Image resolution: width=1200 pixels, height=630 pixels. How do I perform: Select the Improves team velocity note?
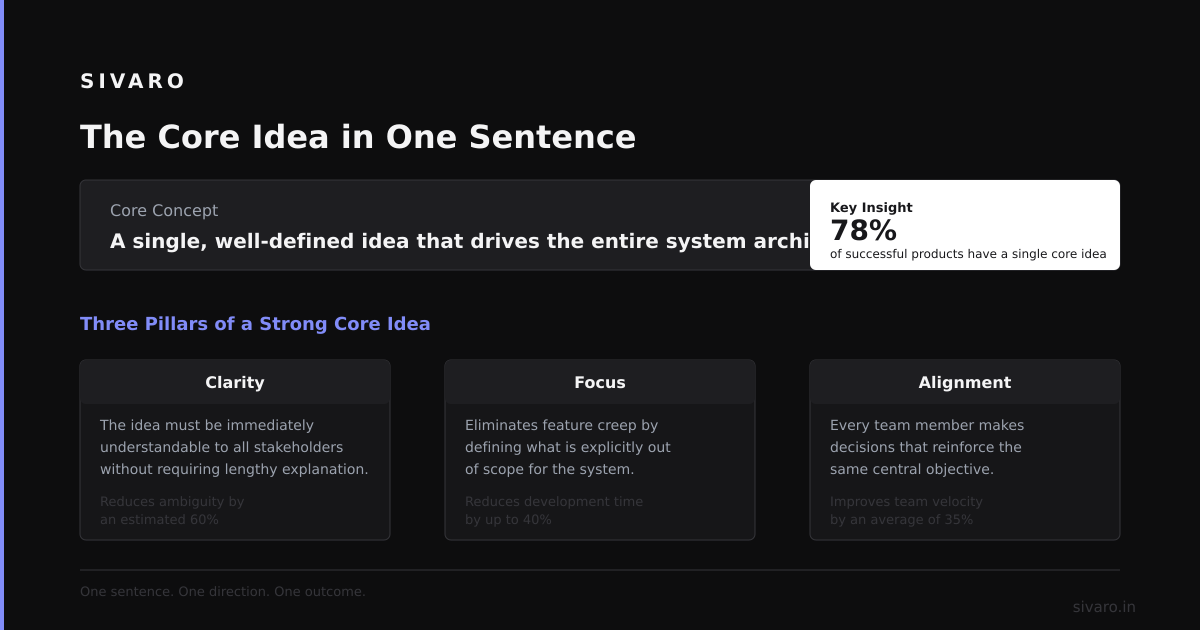coord(906,511)
